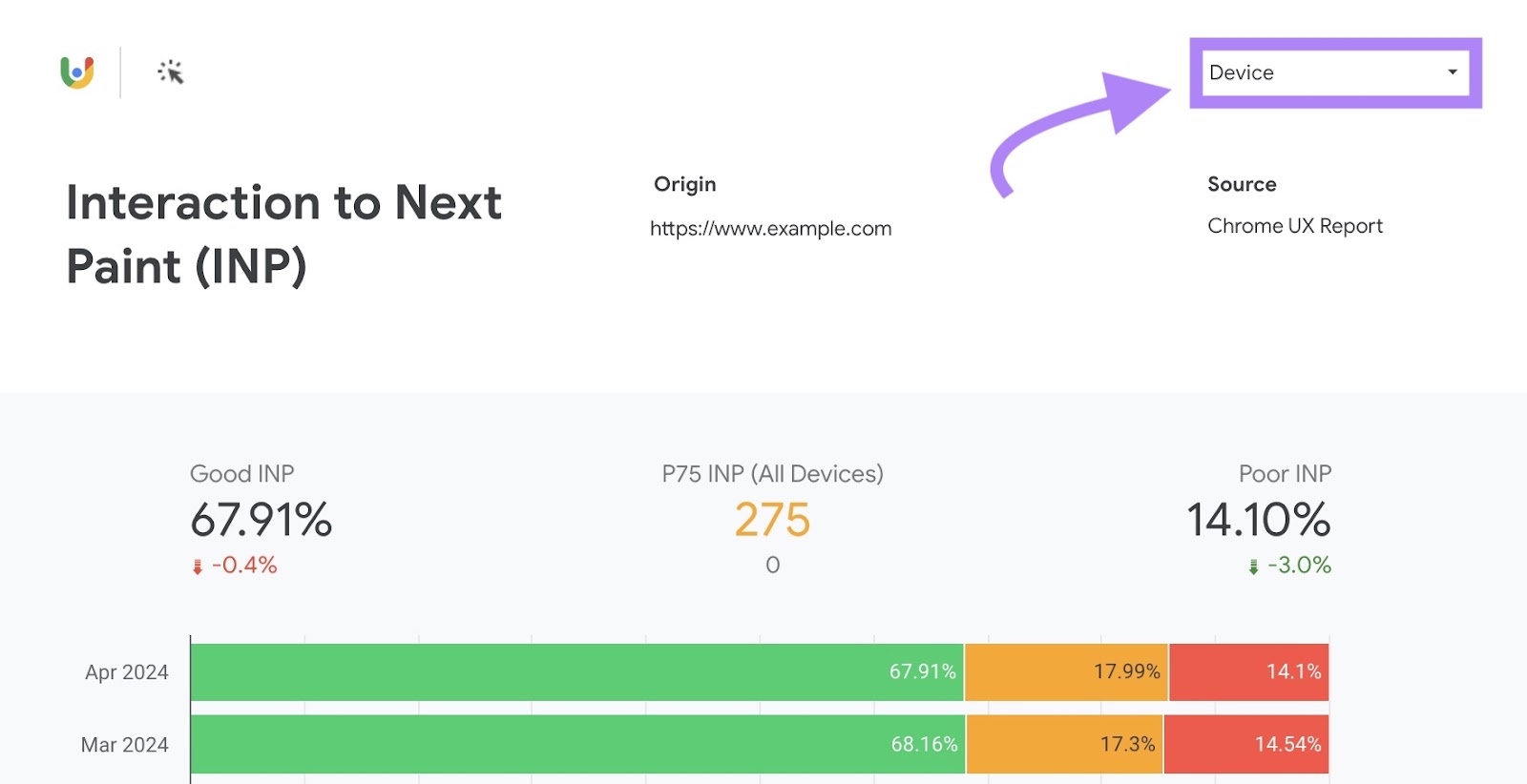
Task: Click the caret arrow inside the Device selector
Action: click(1452, 72)
